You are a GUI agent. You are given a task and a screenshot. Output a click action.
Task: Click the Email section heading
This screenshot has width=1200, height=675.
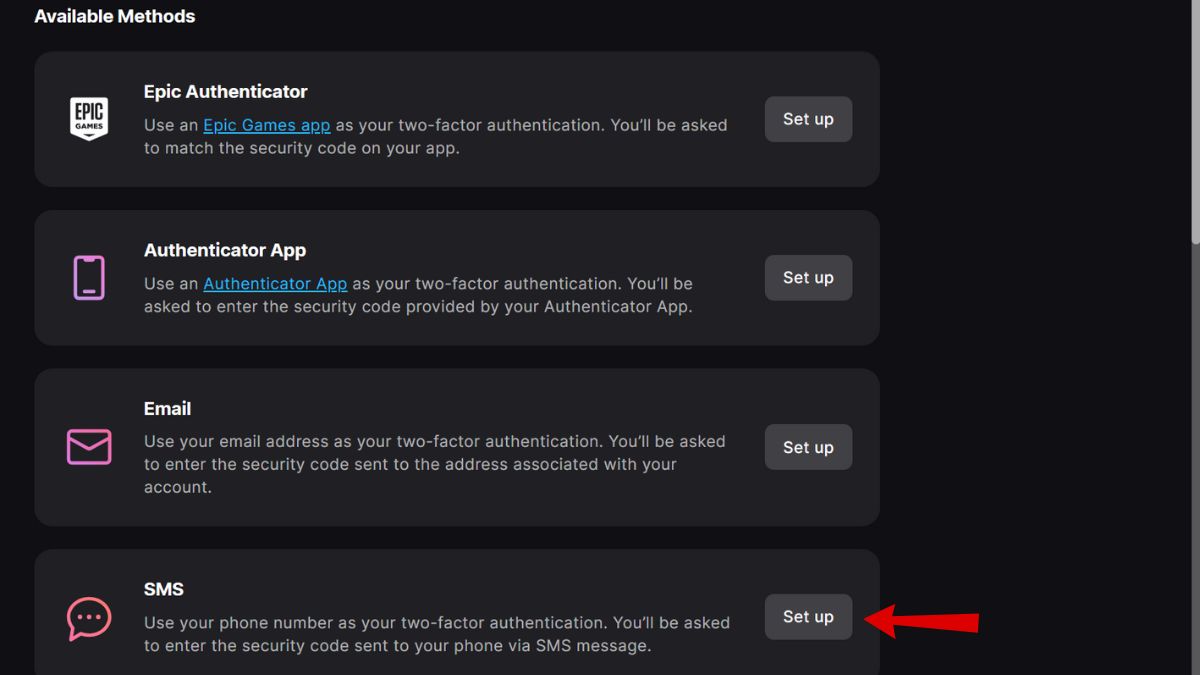tap(167, 408)
